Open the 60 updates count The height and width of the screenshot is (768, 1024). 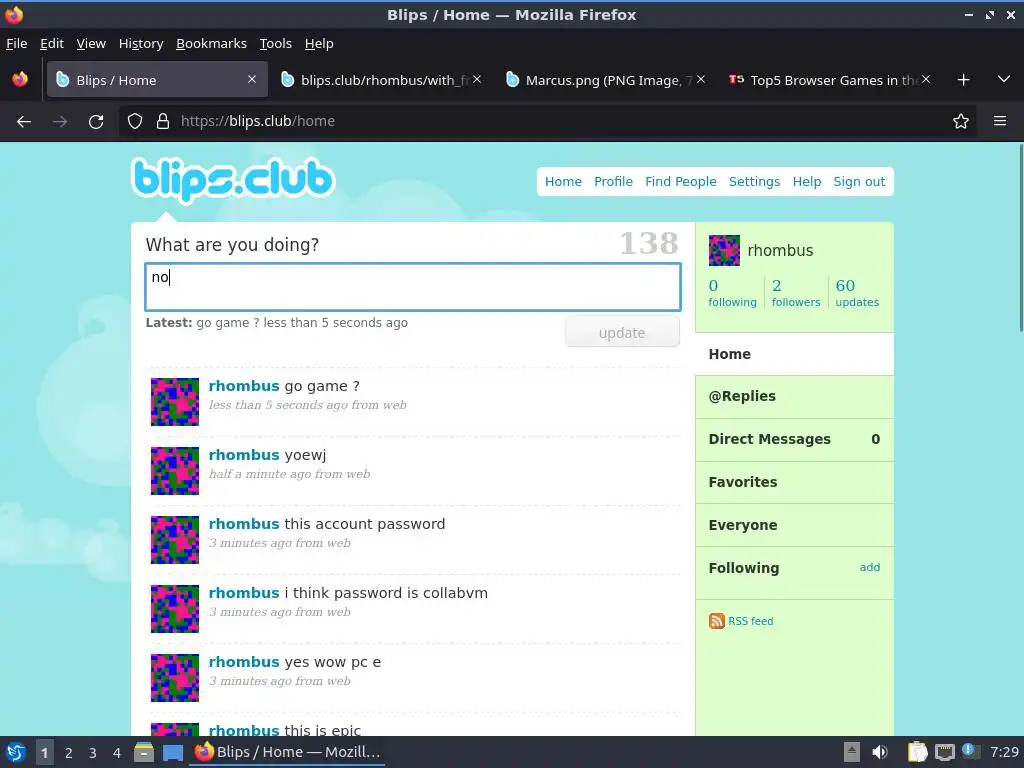pyautogui.click(x=857, y=293)
